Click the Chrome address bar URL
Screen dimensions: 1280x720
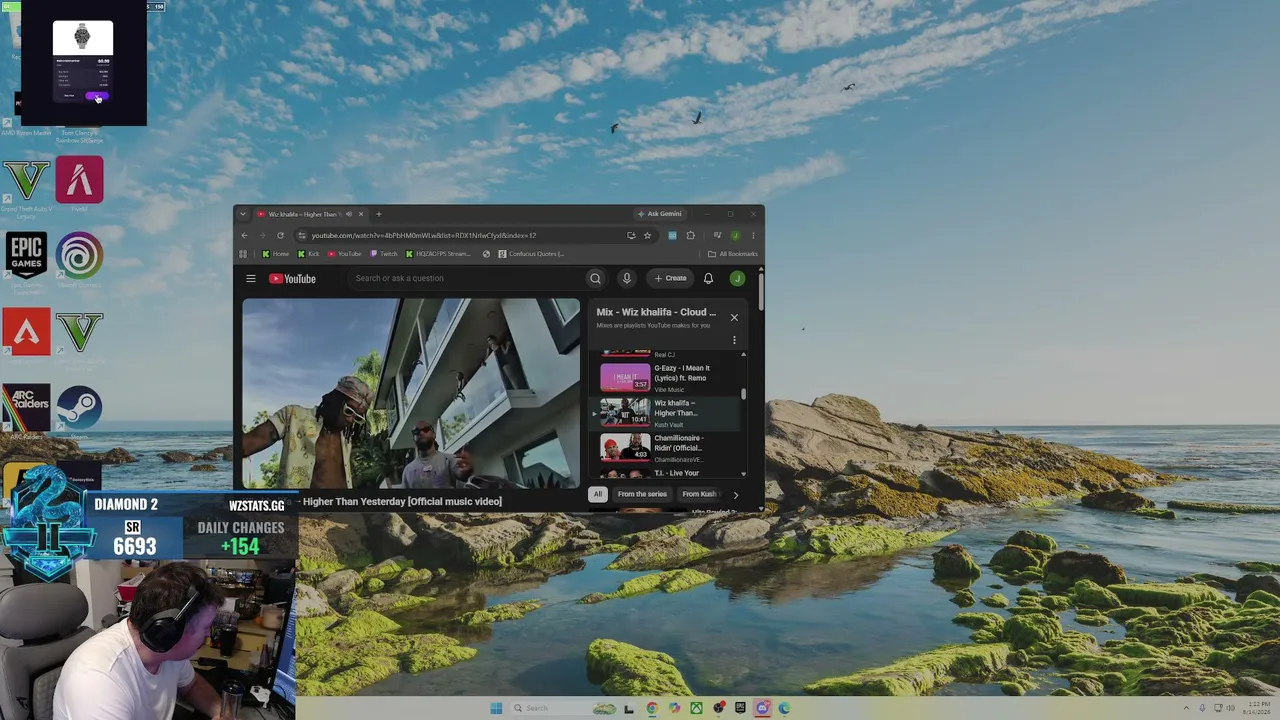pyautogui.click(x=423, y=236)
